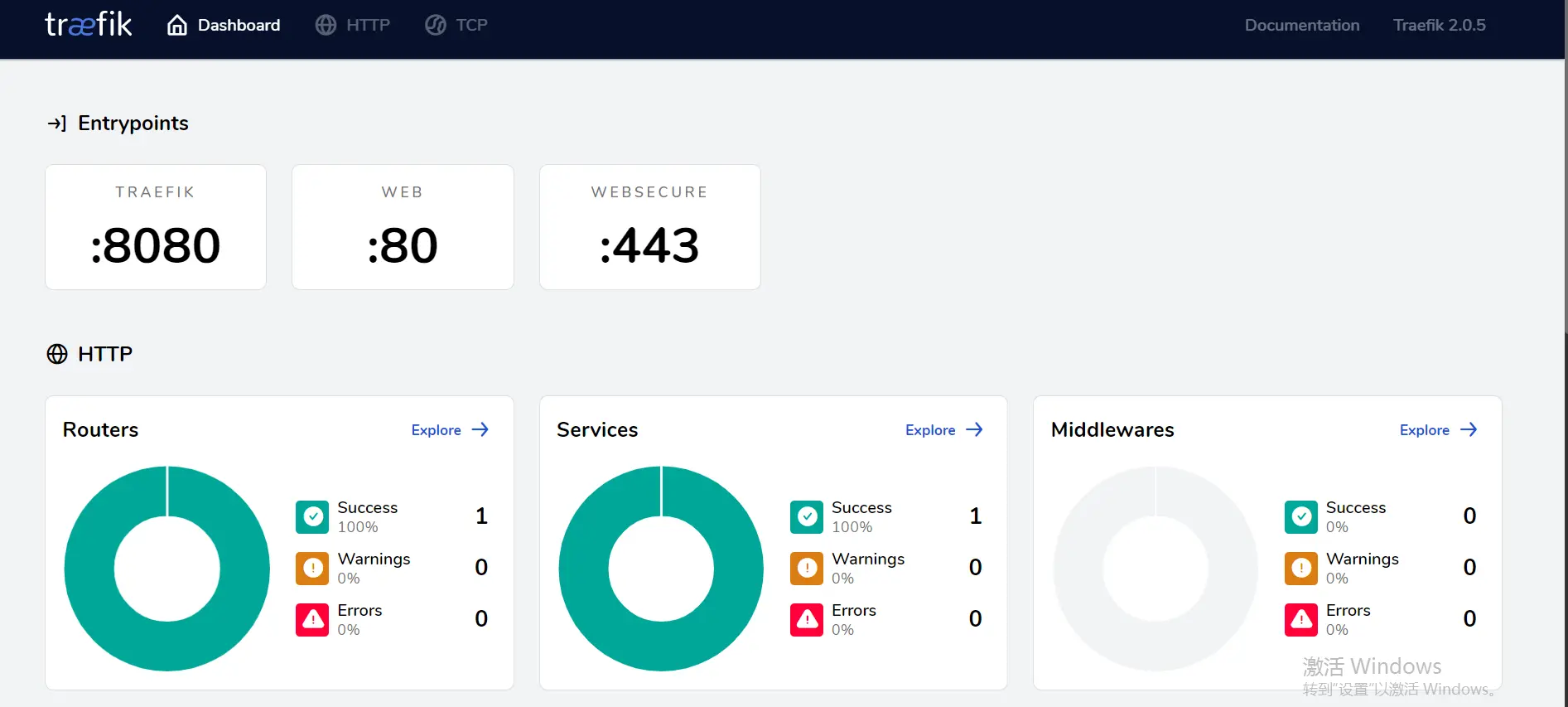Click the HTTP globe icon in navbar
Viewport: 1568px width, 707px height.
click(x=326, y=25)
